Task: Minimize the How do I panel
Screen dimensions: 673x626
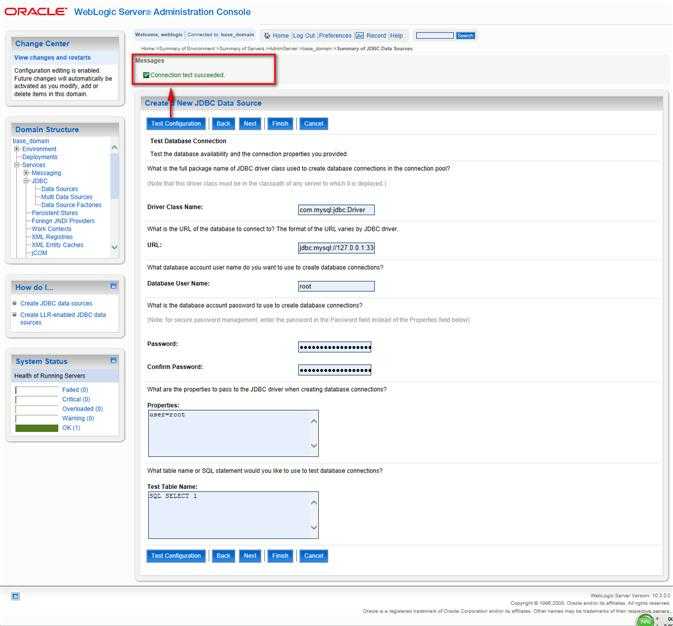Action: pyautogui.click(x=113, y=286)
